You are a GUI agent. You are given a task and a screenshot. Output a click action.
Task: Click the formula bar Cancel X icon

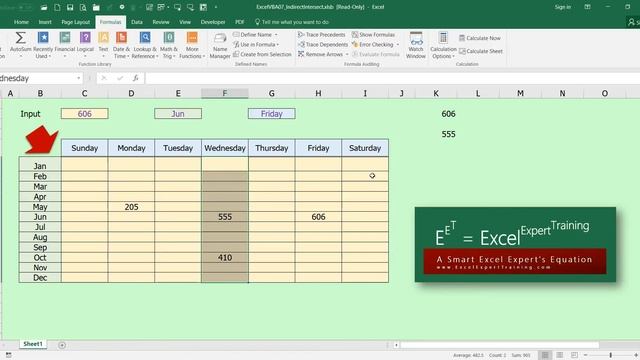click(x=104, y=78)
